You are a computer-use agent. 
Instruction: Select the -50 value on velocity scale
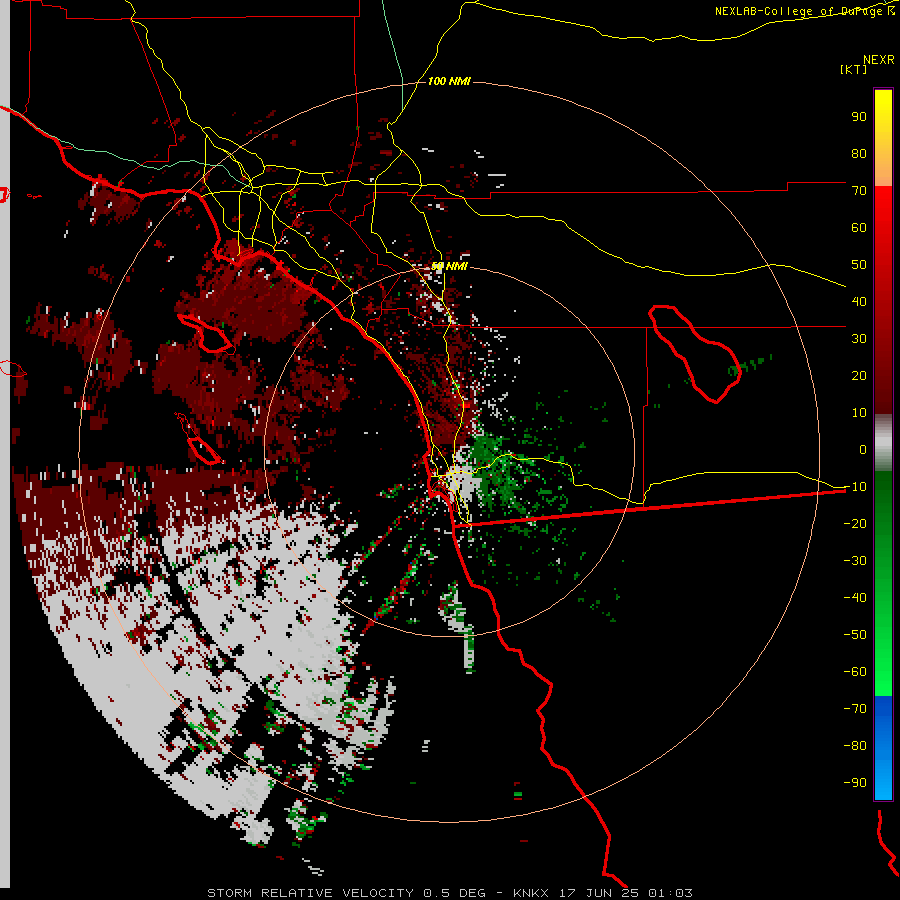855,635
